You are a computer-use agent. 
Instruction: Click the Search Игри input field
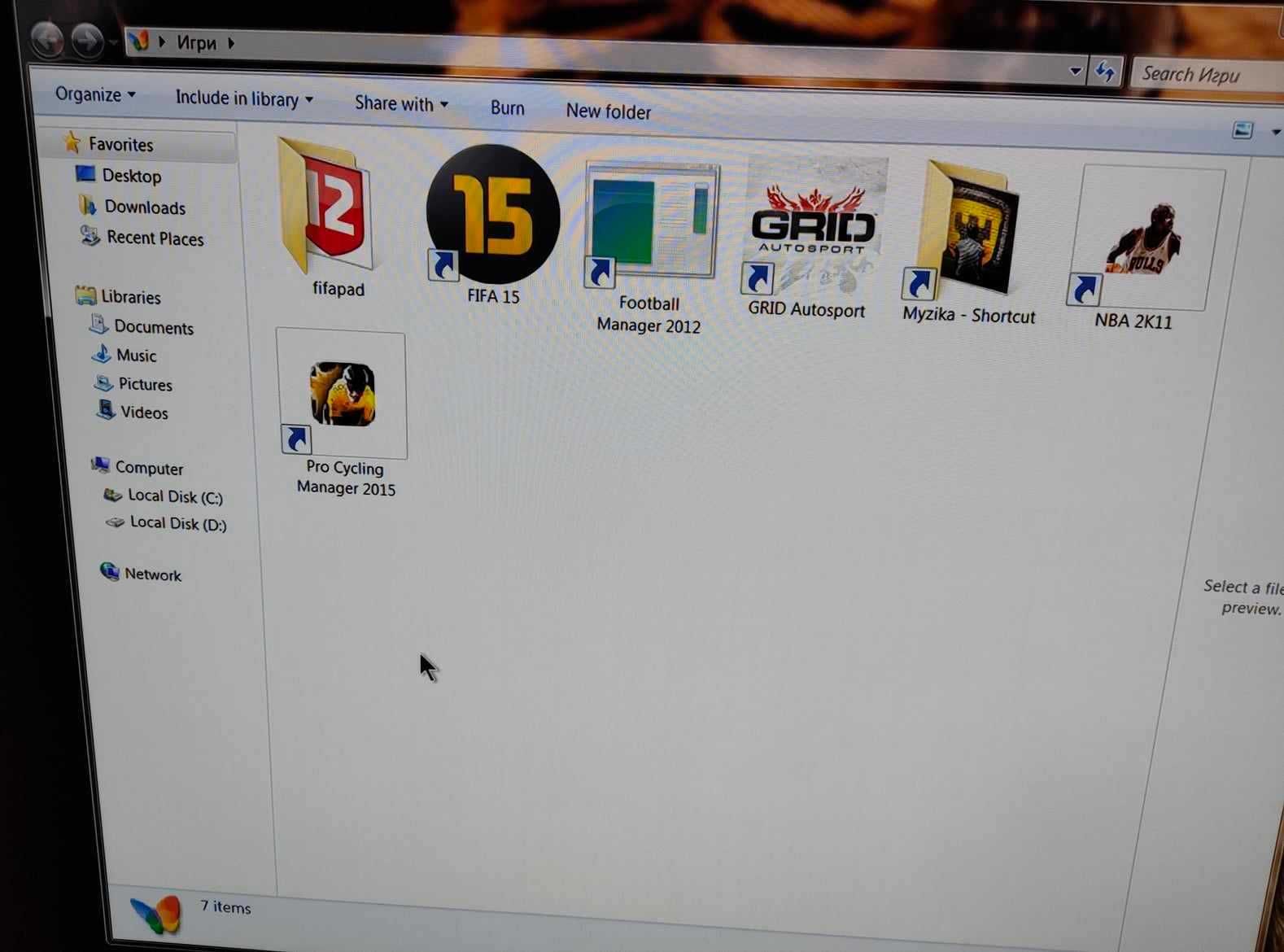point(1208,75)
